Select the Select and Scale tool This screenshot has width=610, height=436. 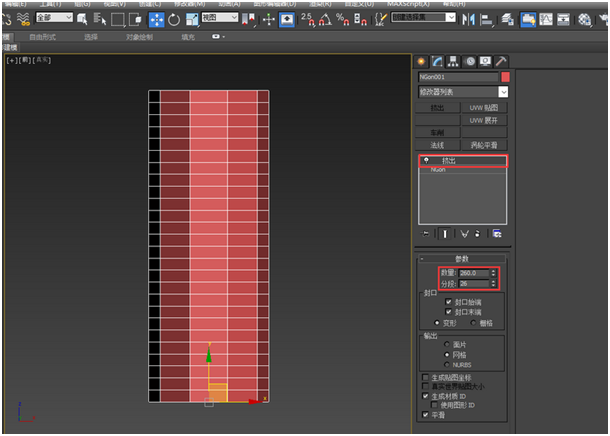click(192, 19)
